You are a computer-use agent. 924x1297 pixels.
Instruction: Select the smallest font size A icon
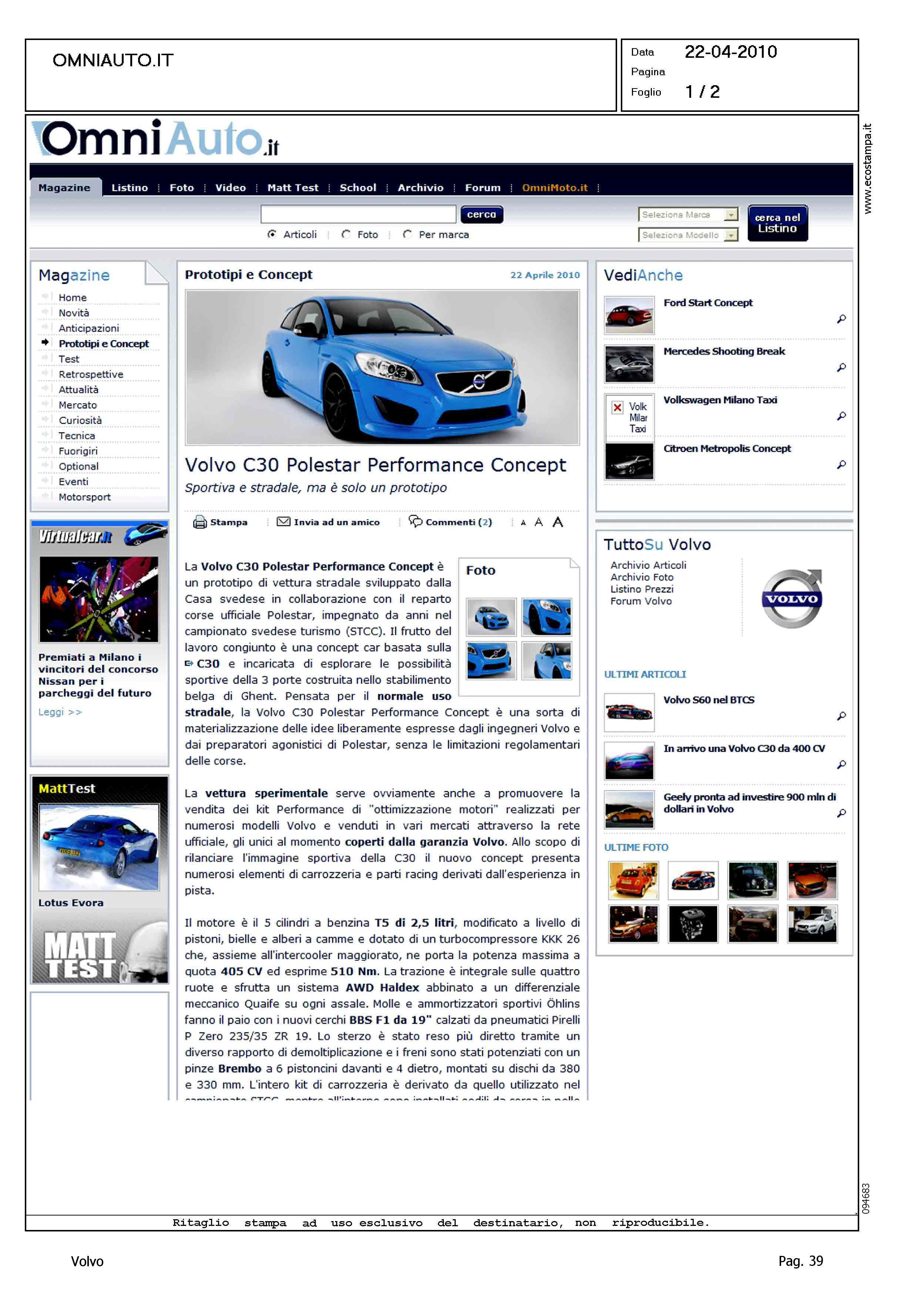tap(523, 523)
